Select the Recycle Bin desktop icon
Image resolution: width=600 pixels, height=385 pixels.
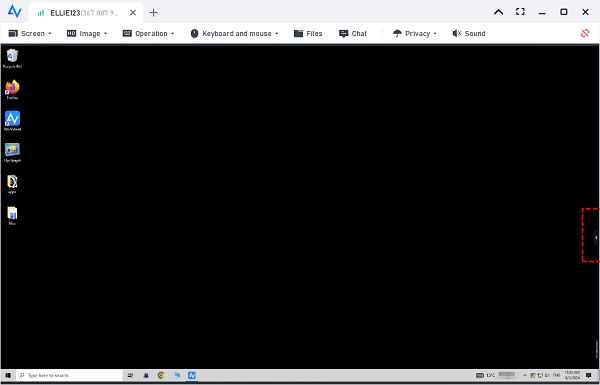pyautogui.click(x=12, y=59)
